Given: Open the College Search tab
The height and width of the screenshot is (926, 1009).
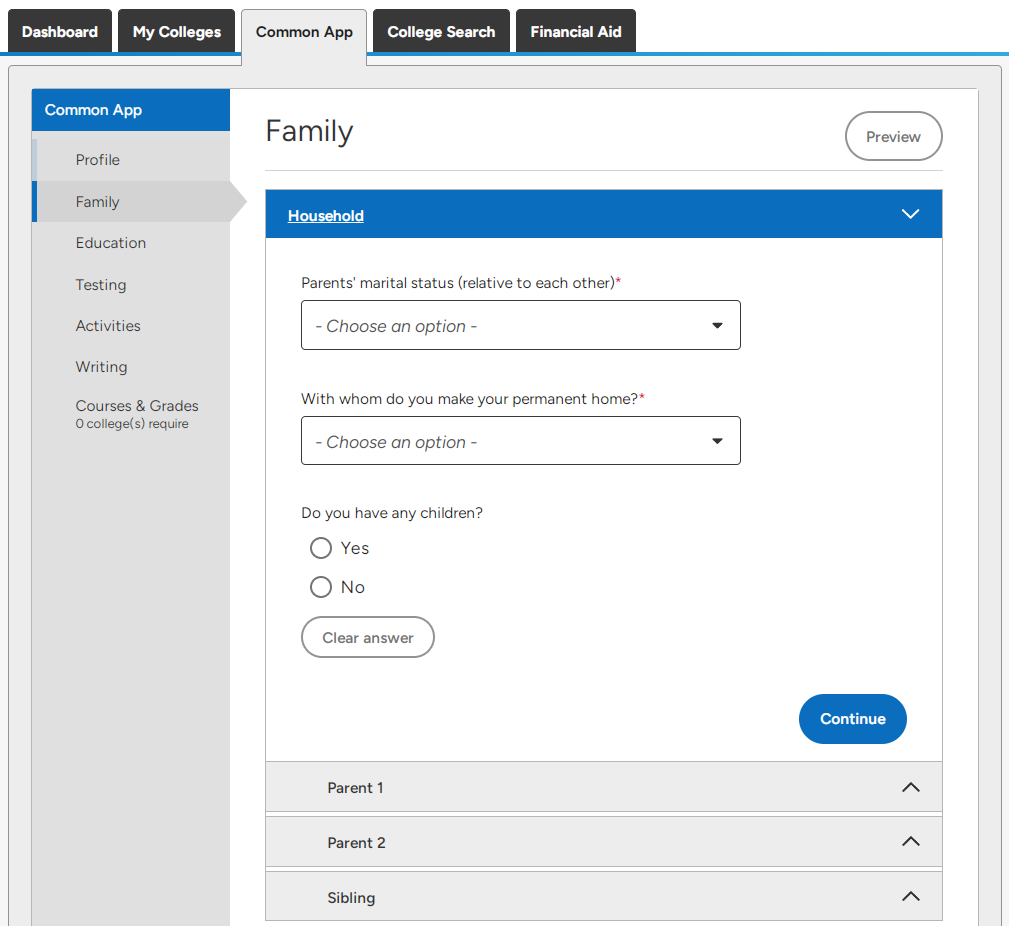Looking at the screenshot, I should (x=441, y=32).
